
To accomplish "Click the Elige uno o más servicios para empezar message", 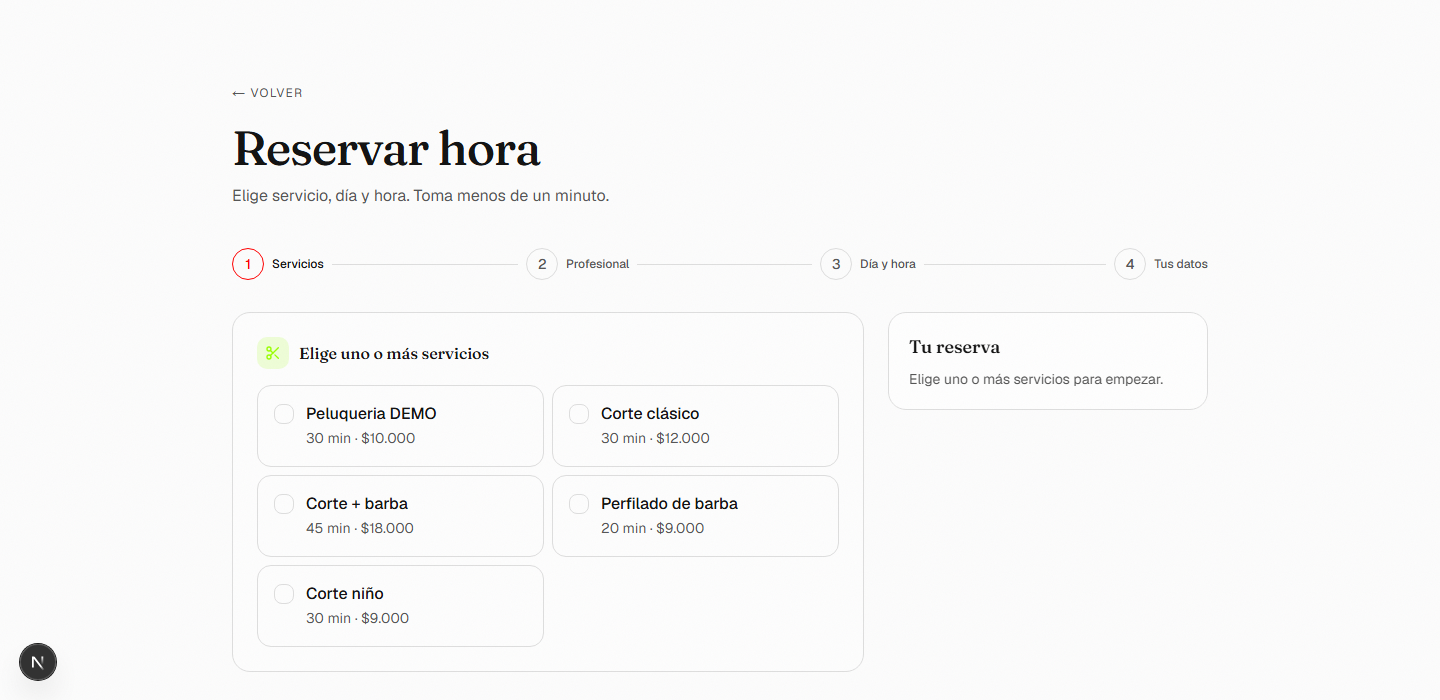I will (1036, 380).
